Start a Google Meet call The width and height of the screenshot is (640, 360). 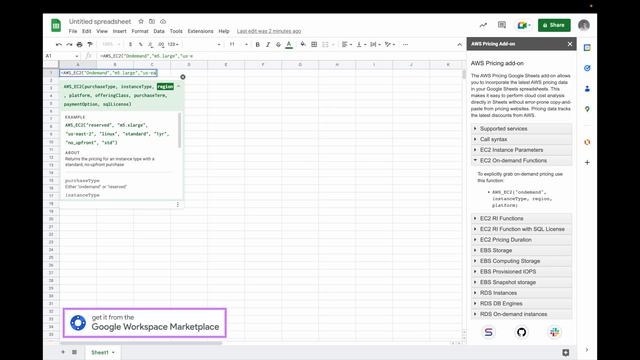tap(524, 25)
